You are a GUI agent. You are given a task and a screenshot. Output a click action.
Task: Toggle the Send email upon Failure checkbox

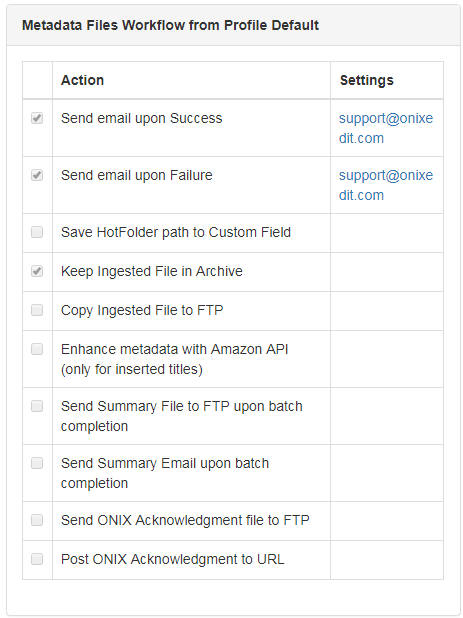coord(37,175)
